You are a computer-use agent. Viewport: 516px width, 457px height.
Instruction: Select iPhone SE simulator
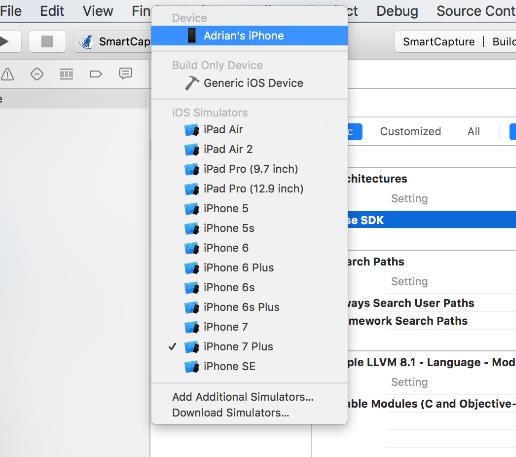click(x=249, y=366)
